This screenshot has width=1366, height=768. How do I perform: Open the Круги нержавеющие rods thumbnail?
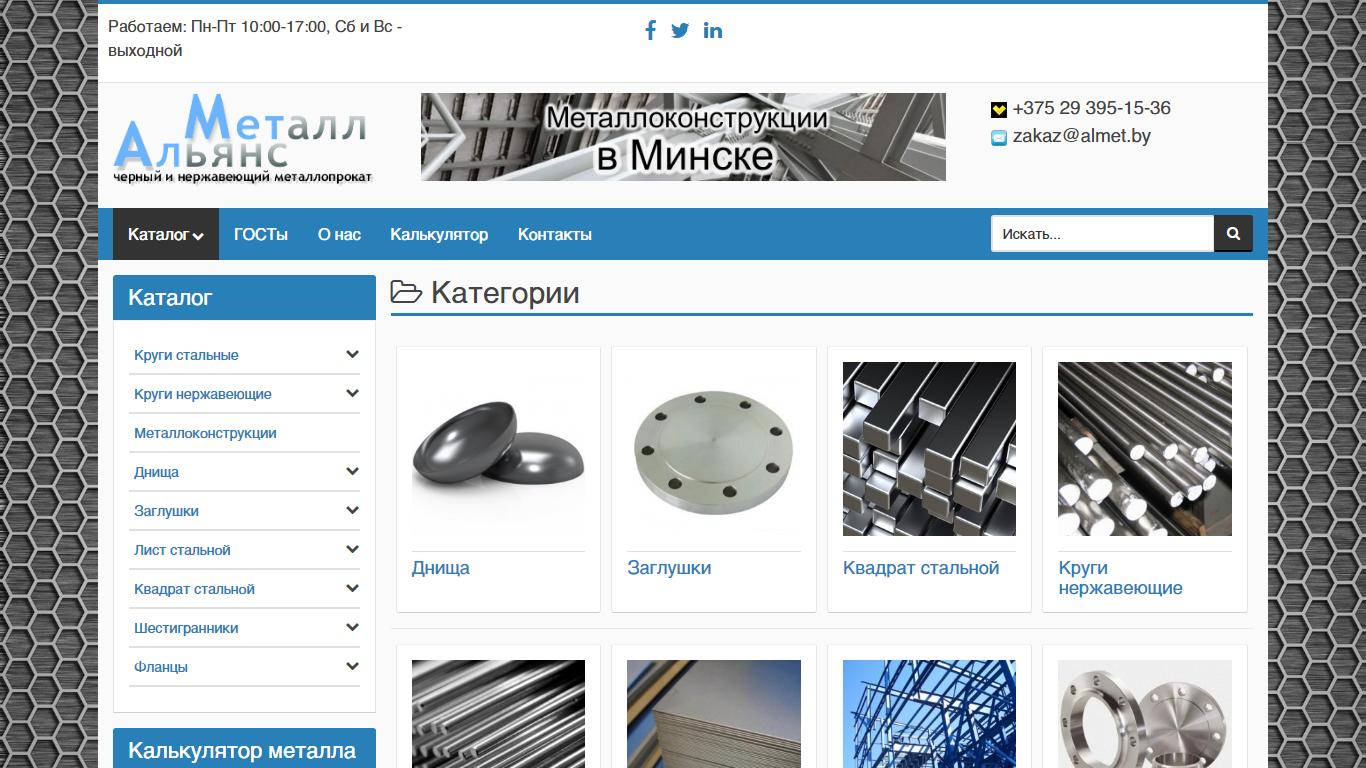[x=1145, y=449]
